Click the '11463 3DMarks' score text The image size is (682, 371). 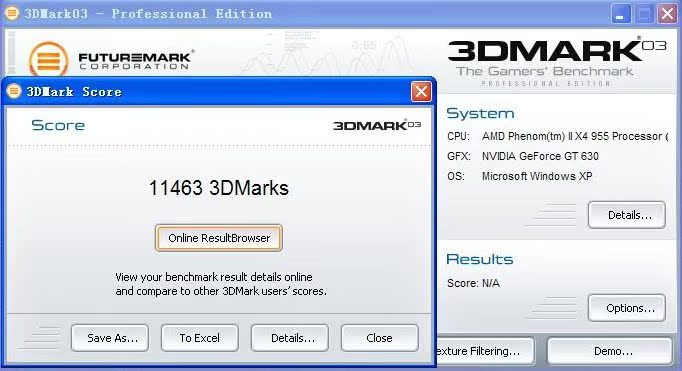(219, 188)
